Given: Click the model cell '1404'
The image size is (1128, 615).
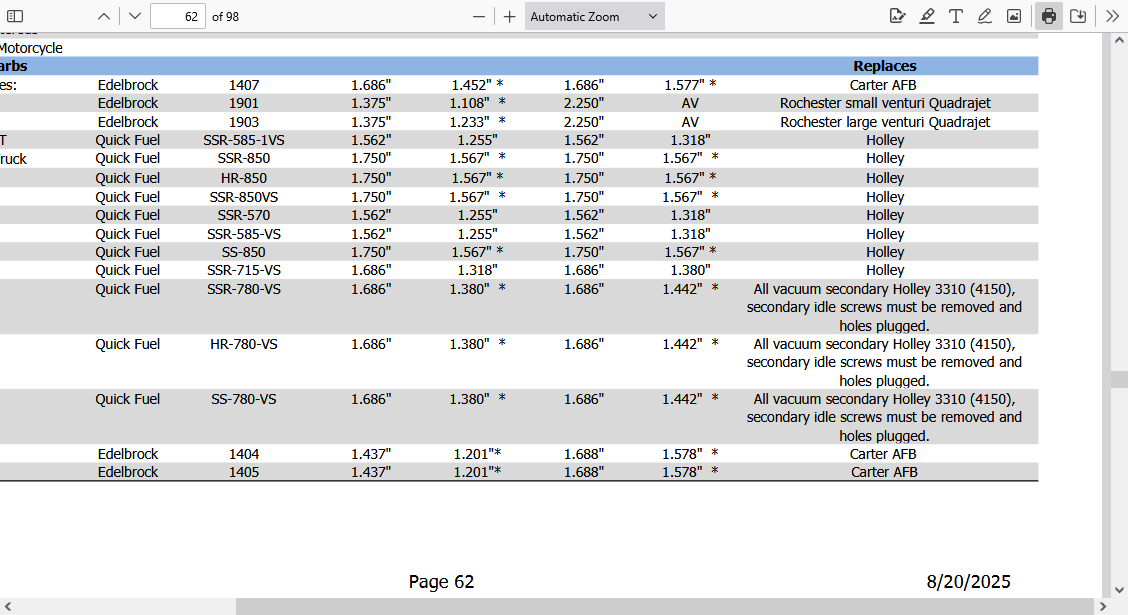Looking at the screenshot, I should 244,454.
